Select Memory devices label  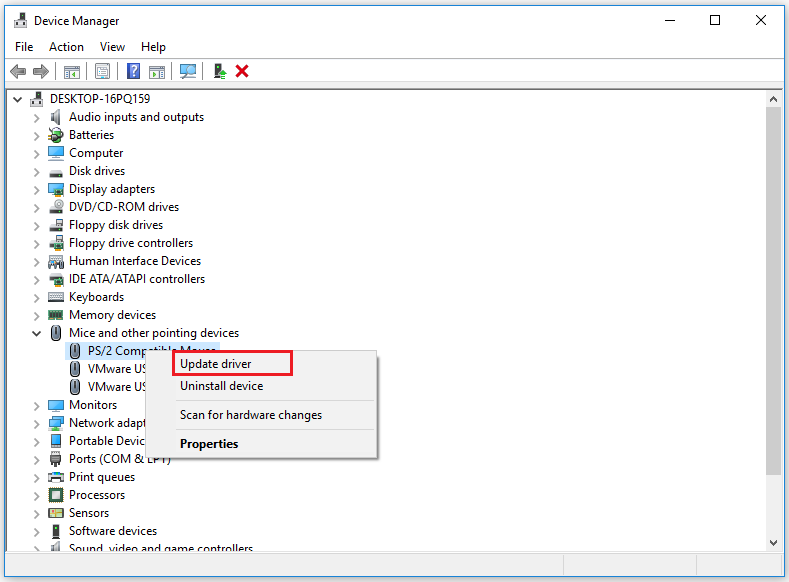point(112,315)
